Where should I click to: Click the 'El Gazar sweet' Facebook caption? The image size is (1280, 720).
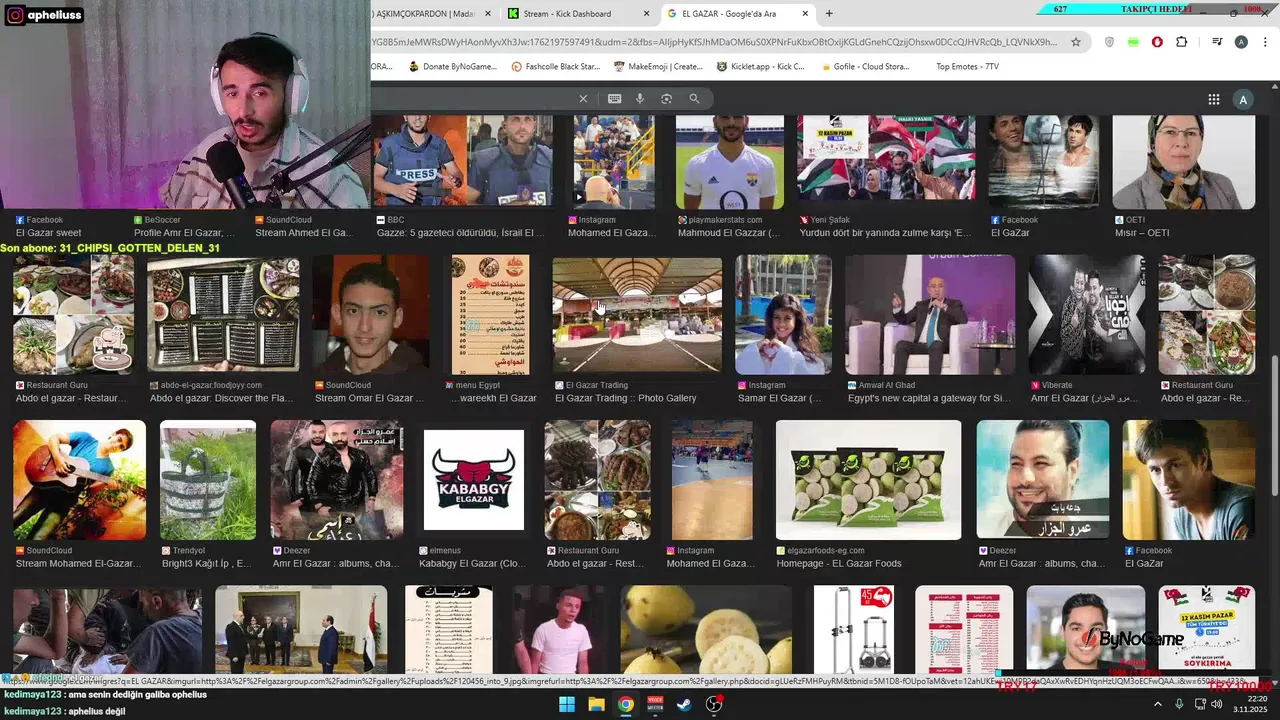coord(49,233)
